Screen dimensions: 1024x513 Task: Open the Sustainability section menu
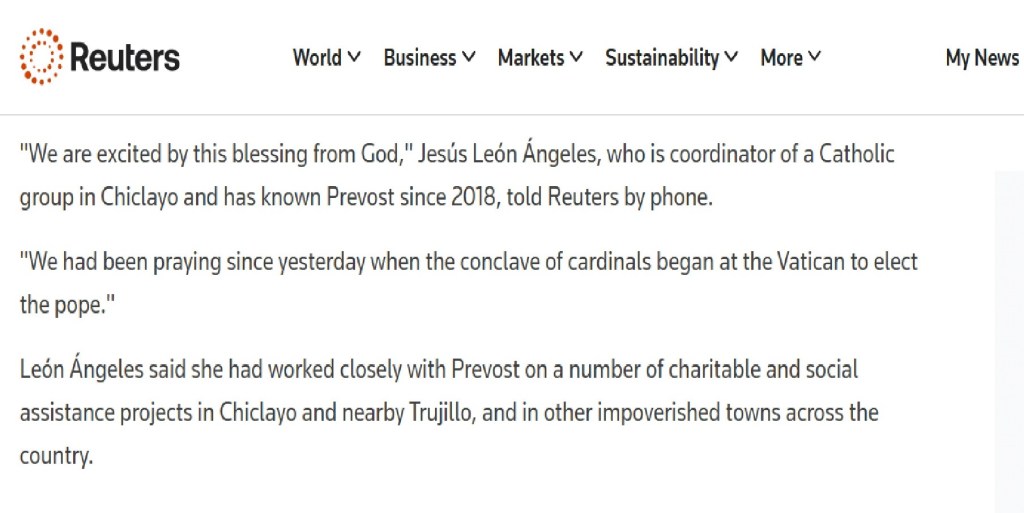(661, 58)
